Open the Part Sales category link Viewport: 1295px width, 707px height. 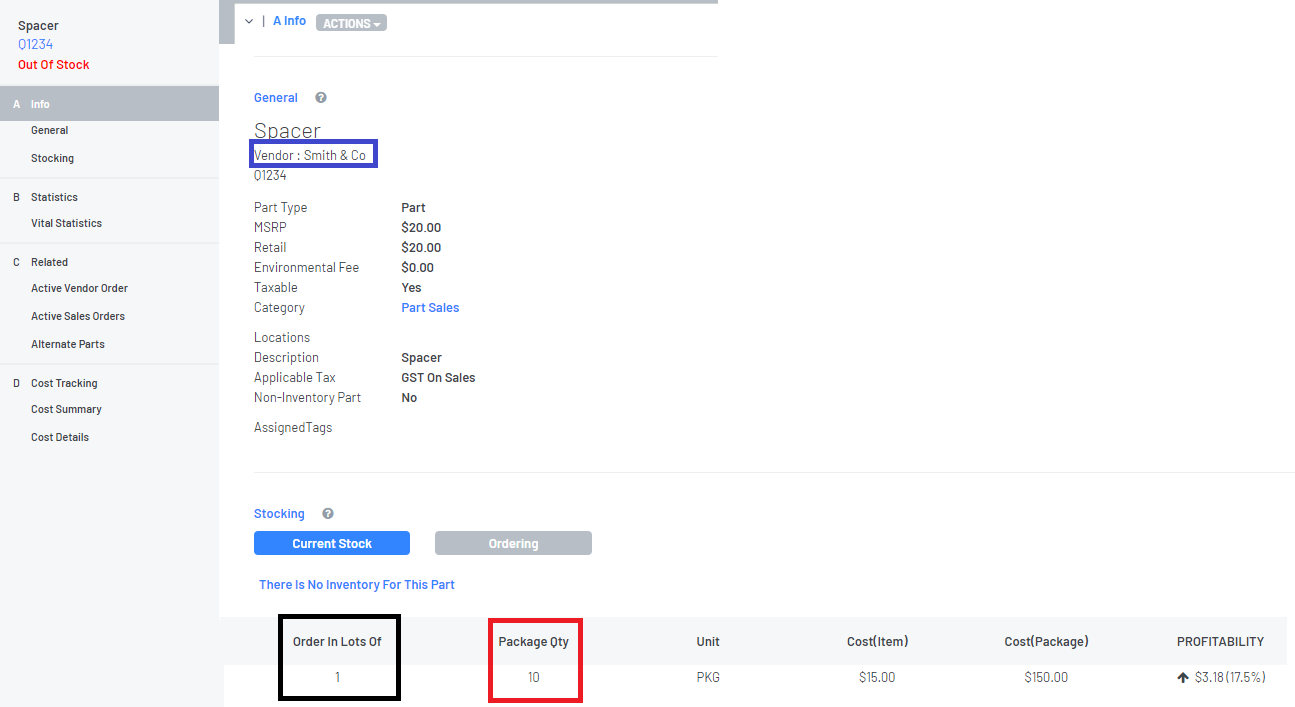coord(430,308)
